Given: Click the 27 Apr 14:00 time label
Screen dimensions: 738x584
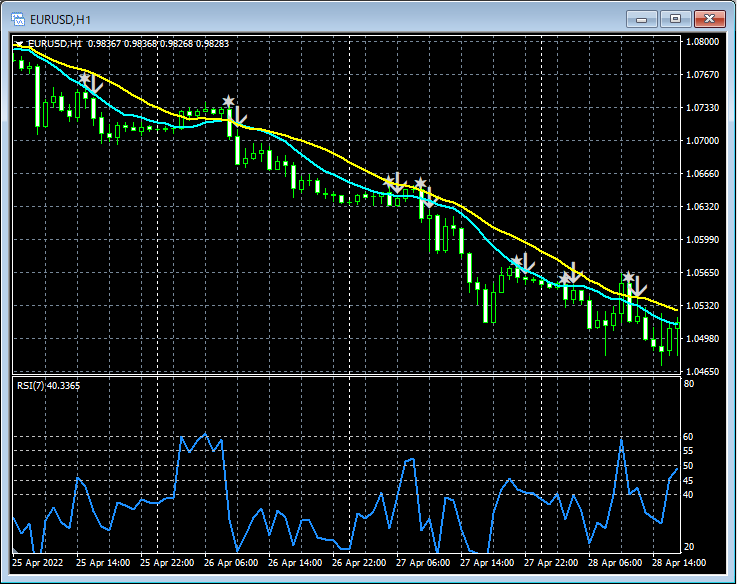Looking at the screenshot, I should point(487,563).
